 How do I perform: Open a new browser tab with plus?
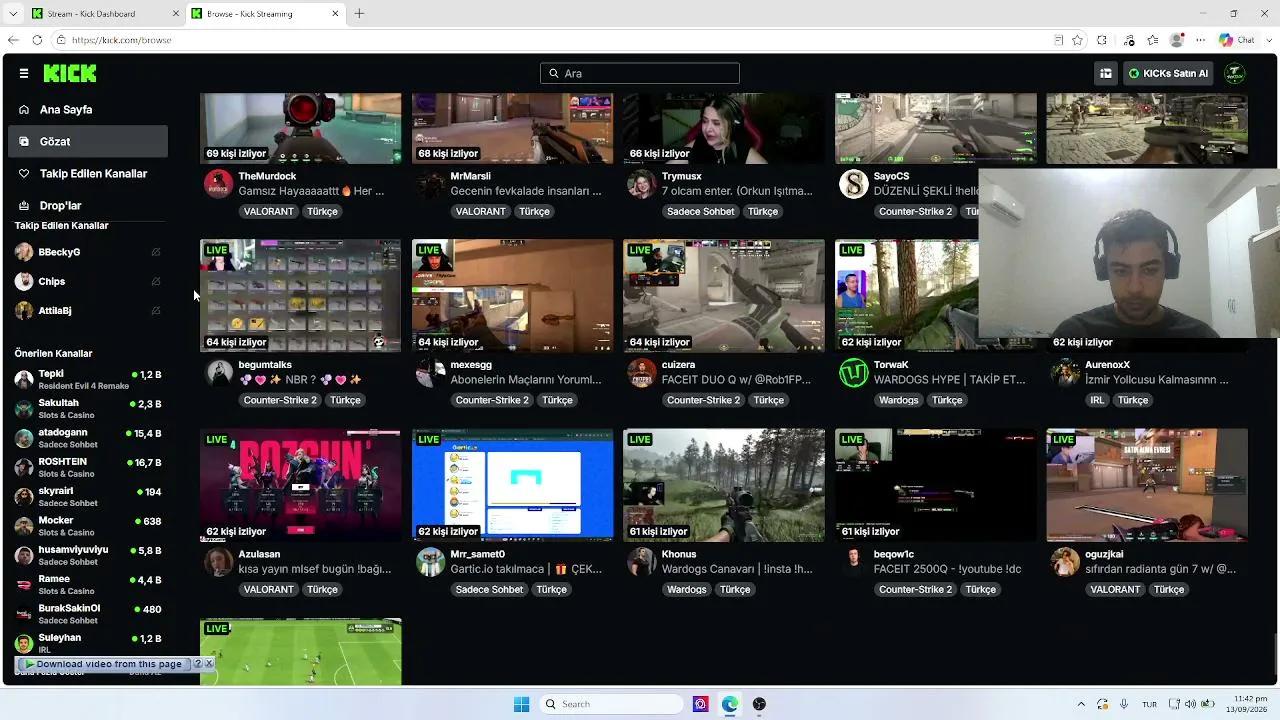359,13
